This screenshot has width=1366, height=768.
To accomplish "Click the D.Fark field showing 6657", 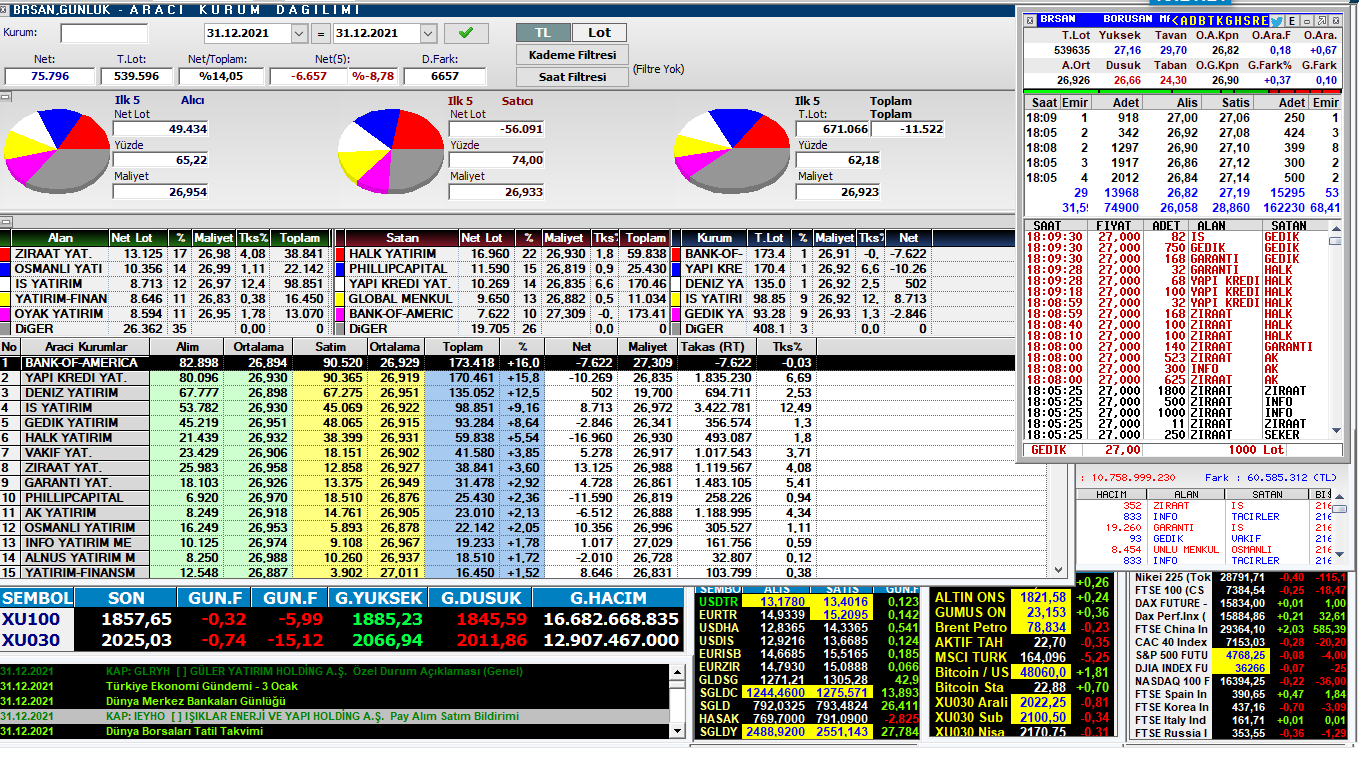I will tap(445, 76).
